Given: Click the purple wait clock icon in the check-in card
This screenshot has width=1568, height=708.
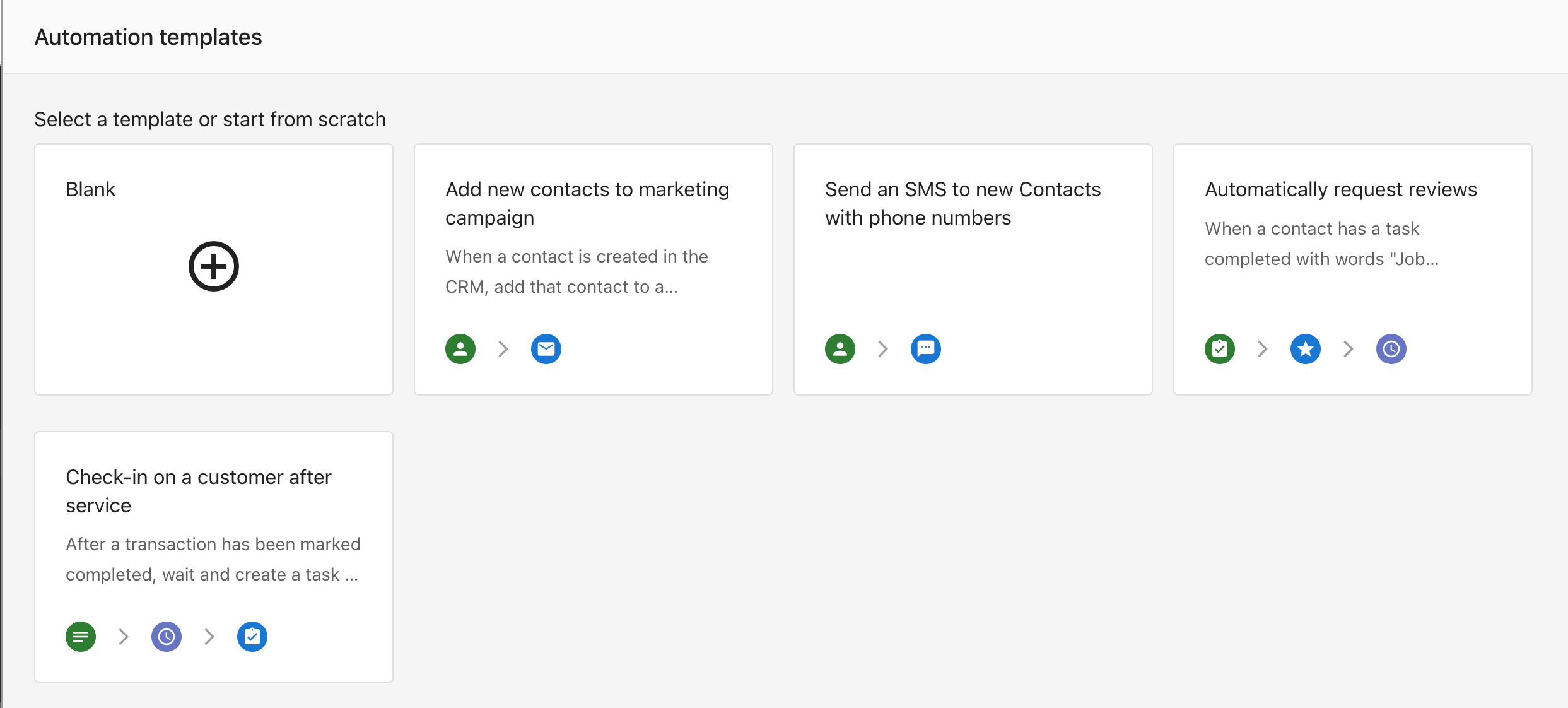Looking at the screenshot, I should (167, 637).
